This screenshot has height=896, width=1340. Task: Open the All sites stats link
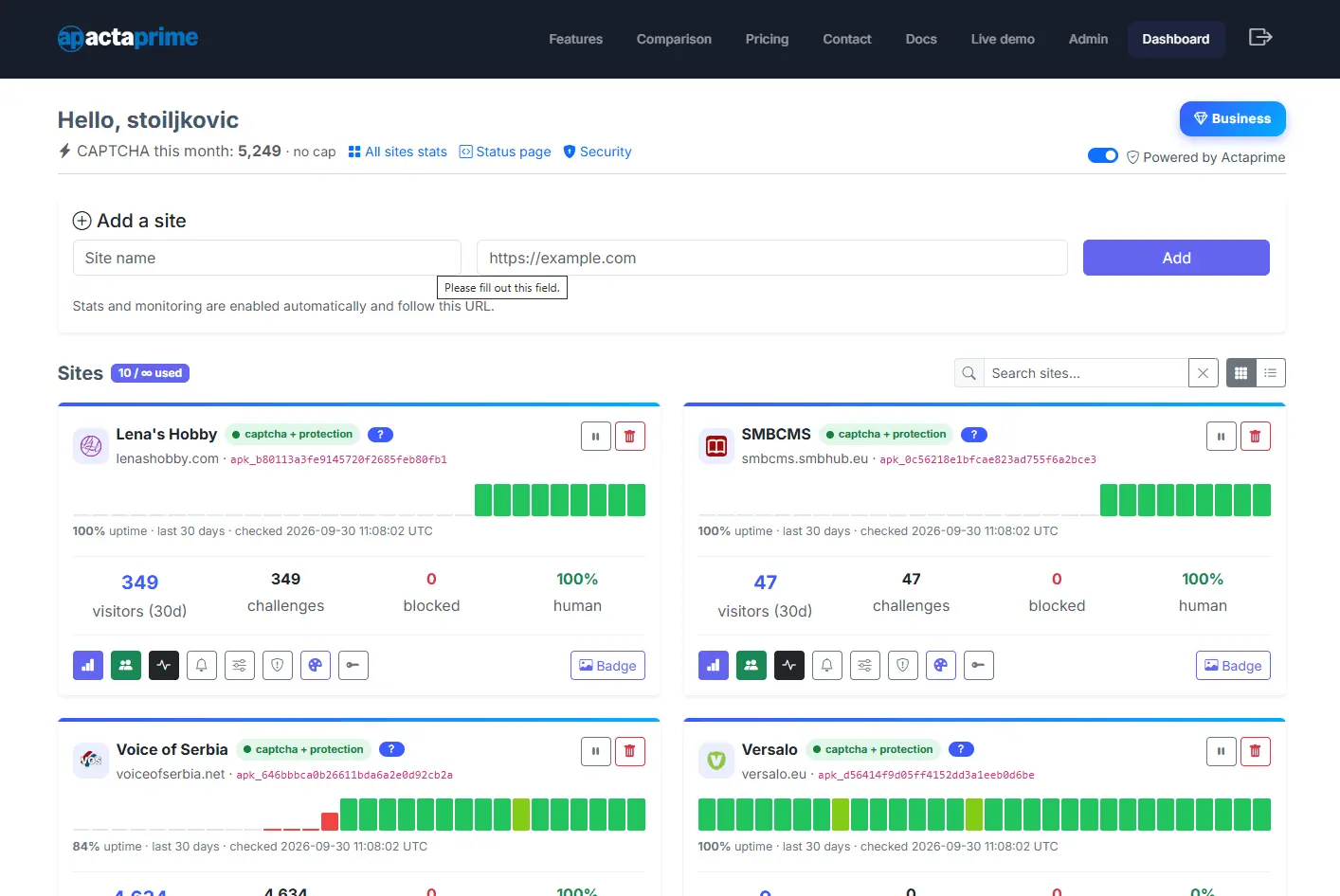pyautogui.click(x=397, y=152)
